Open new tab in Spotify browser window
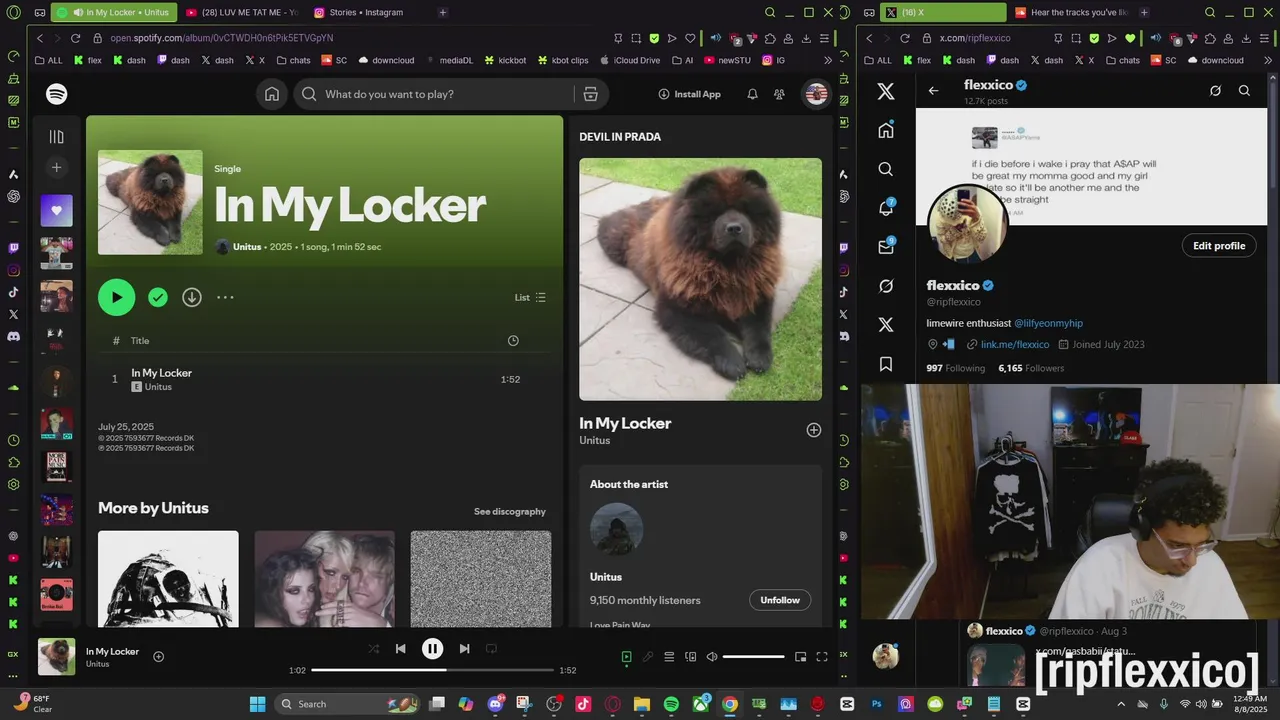This screenshot has width=1280, height=720. [442, 12]
